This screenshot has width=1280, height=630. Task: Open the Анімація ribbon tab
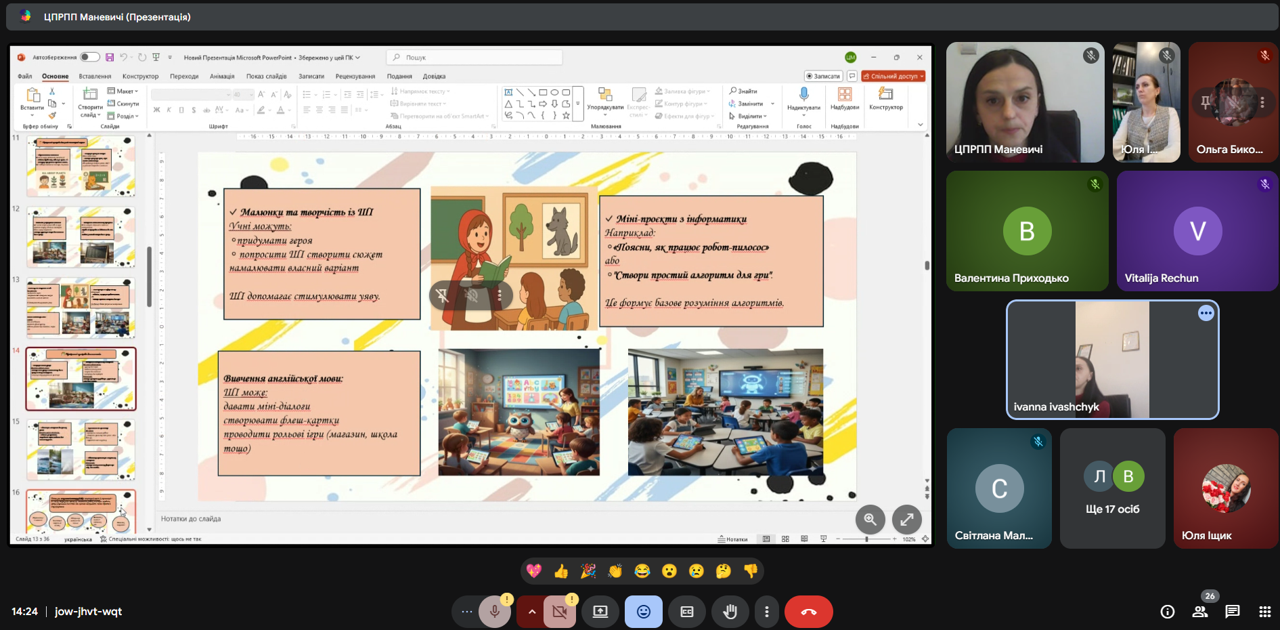pyautogui.click(x=222, y=76)
